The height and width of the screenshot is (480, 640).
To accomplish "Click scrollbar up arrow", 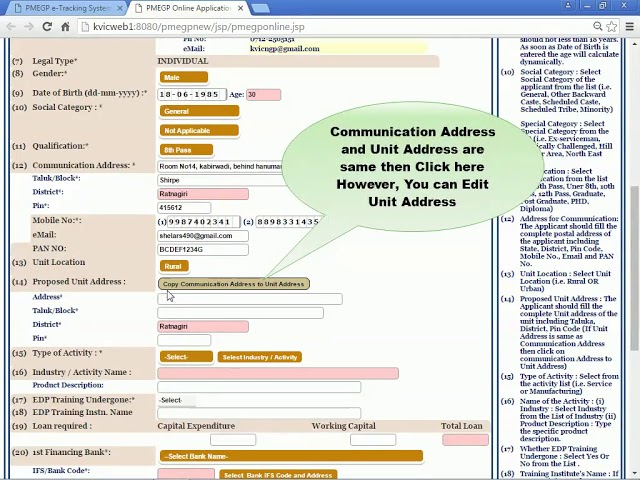I will pos(635,43).
